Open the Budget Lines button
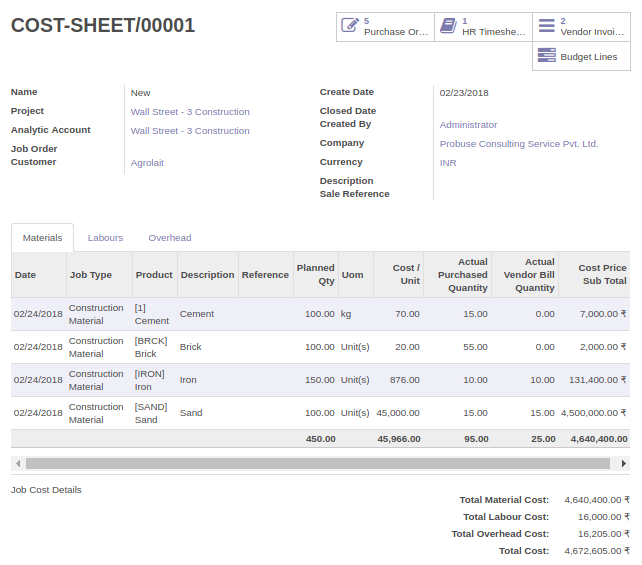 coord(581,56)
